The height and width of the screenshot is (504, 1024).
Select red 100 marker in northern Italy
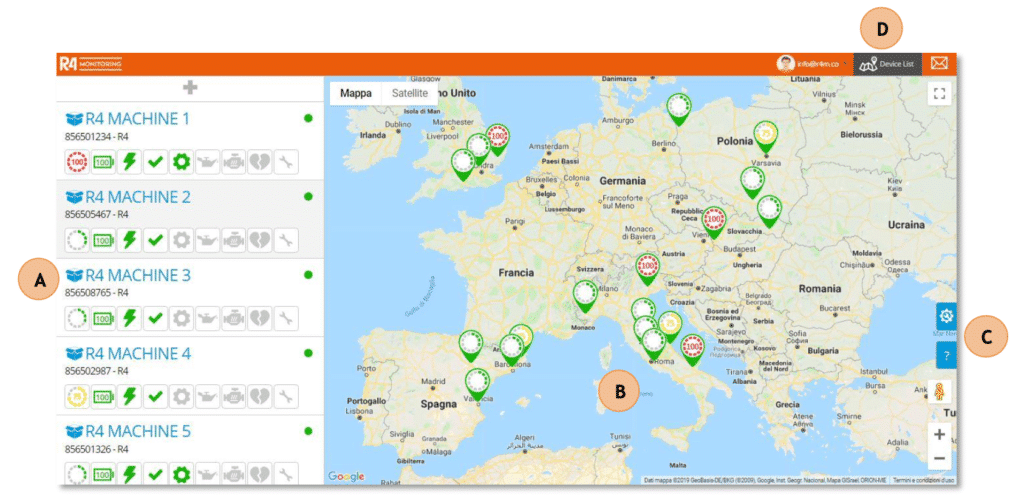648,268
